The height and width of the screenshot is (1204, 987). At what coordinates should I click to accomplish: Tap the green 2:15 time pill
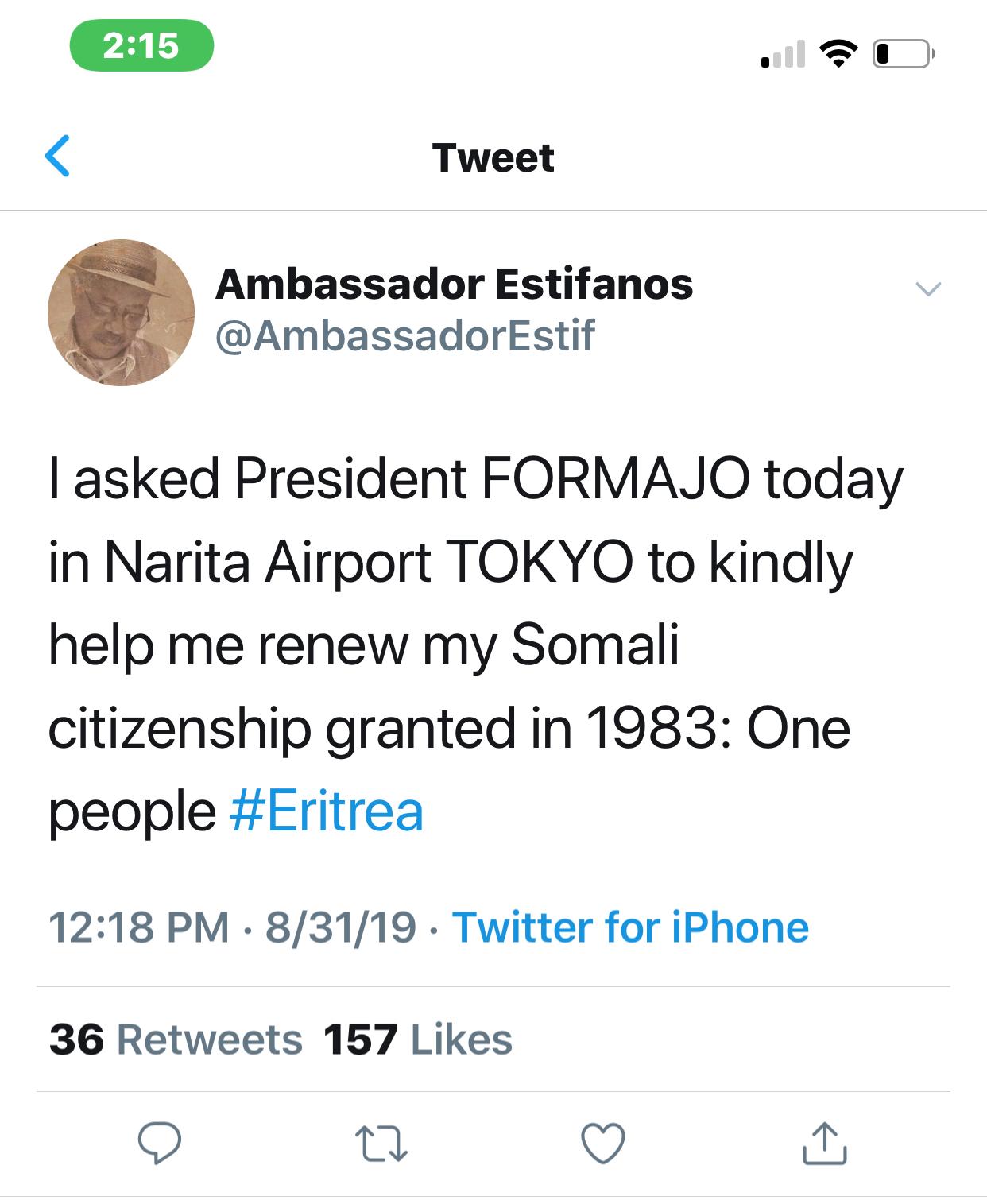[x=141, y=45]
